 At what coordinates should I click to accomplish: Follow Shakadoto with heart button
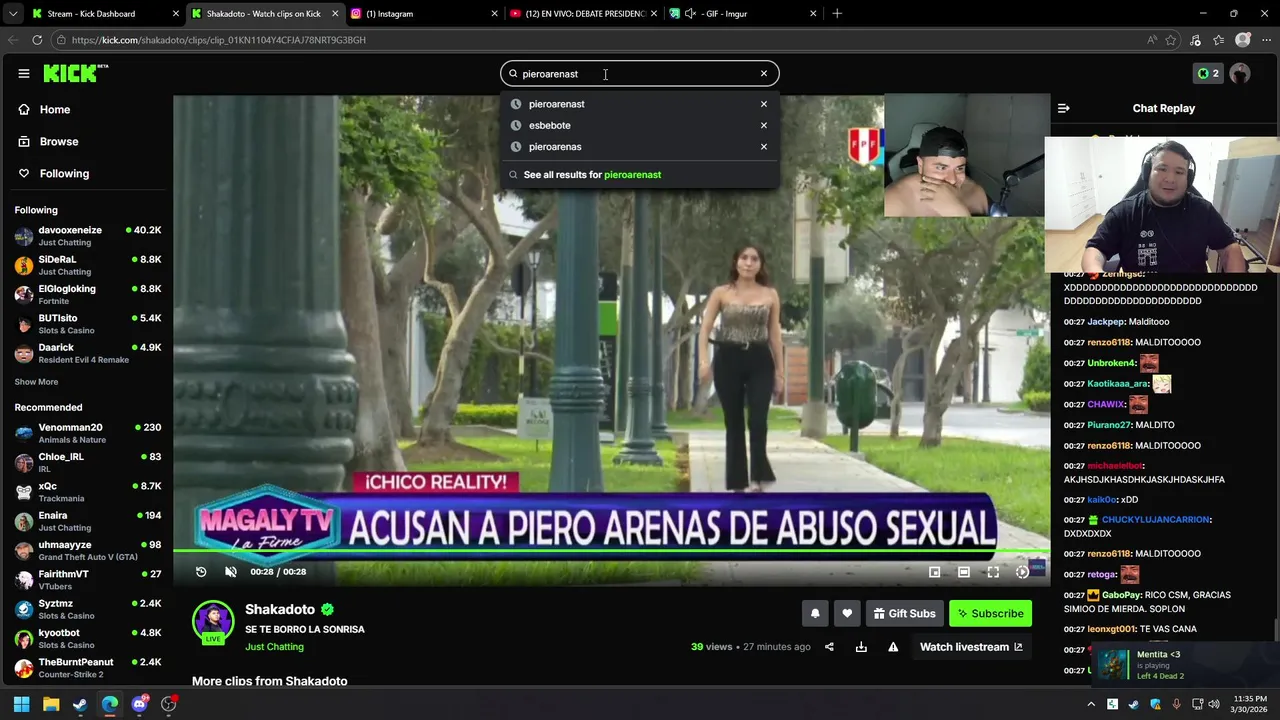coord(847,613)
